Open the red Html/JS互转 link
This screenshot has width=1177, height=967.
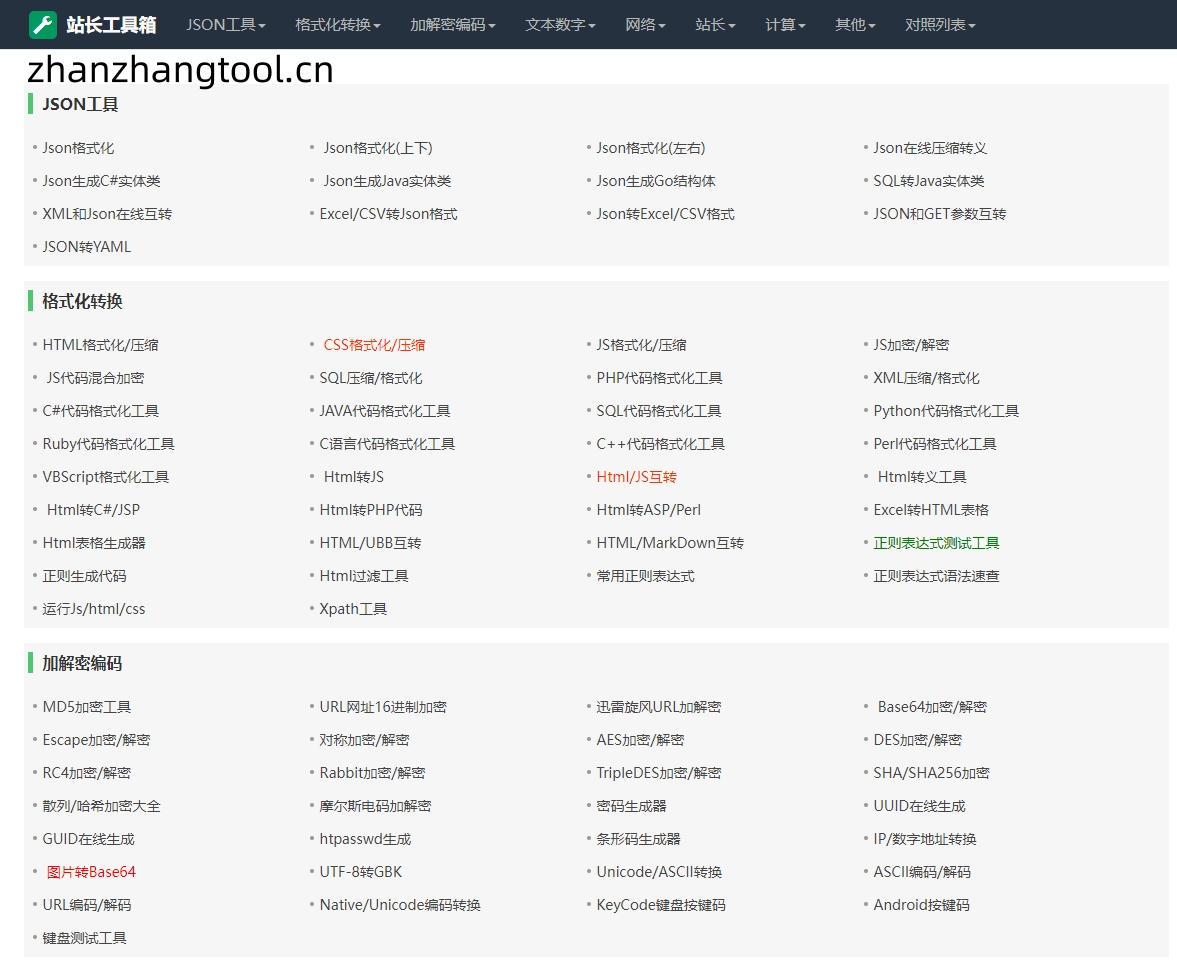[637, 477]
